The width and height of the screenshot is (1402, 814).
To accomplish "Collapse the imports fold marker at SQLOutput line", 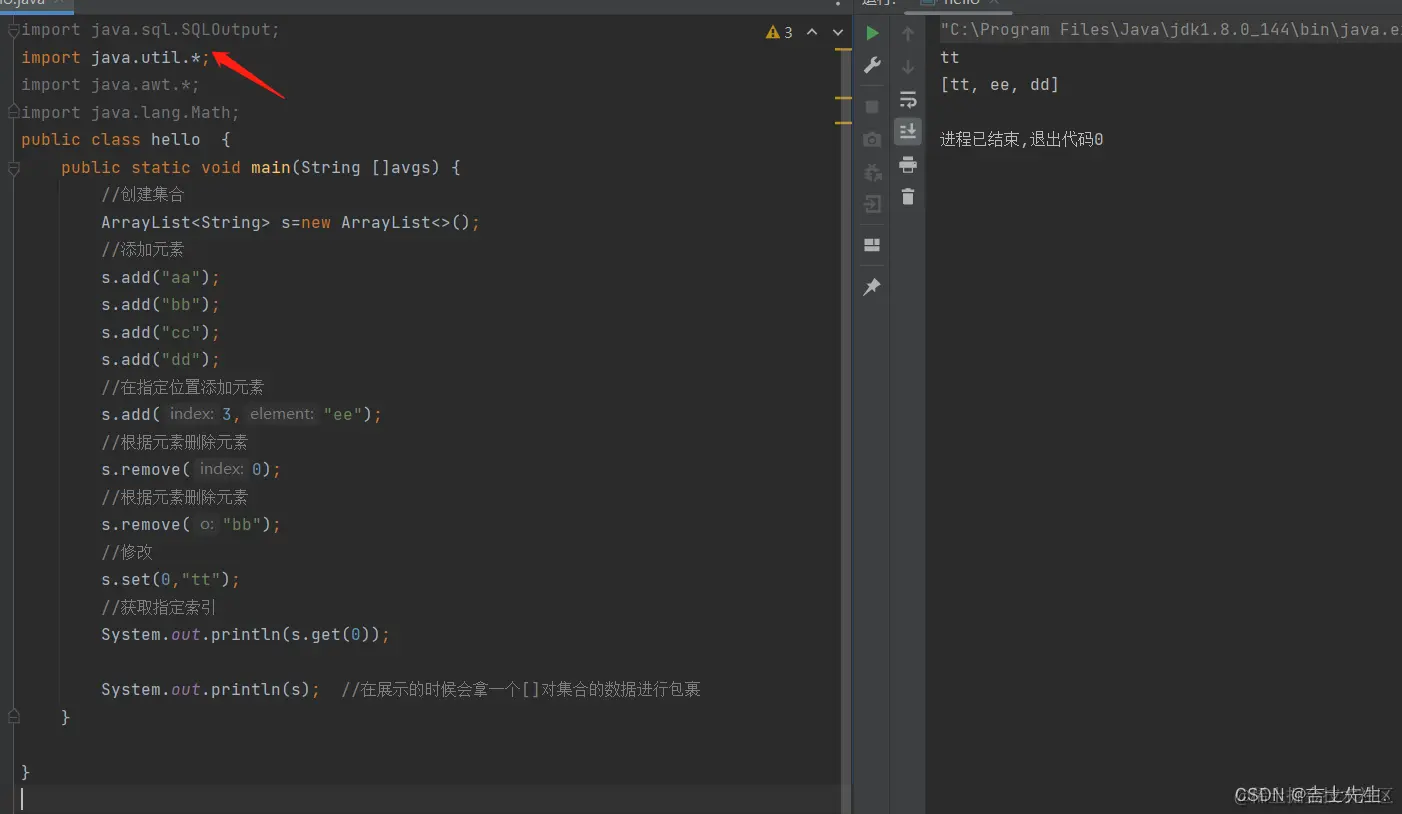I will [13, 30].
